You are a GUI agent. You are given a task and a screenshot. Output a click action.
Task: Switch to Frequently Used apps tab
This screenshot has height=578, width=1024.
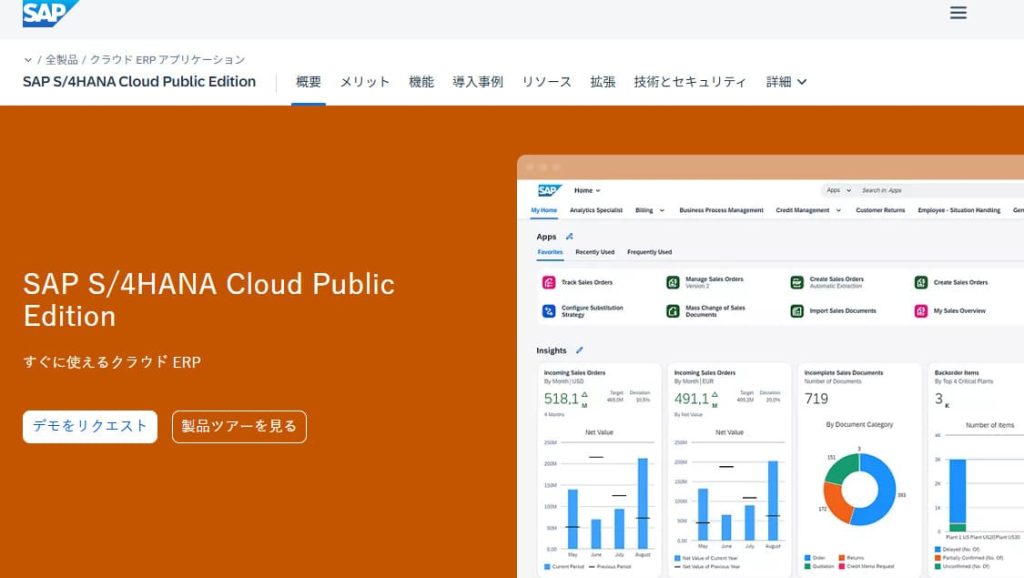(649, 252)
